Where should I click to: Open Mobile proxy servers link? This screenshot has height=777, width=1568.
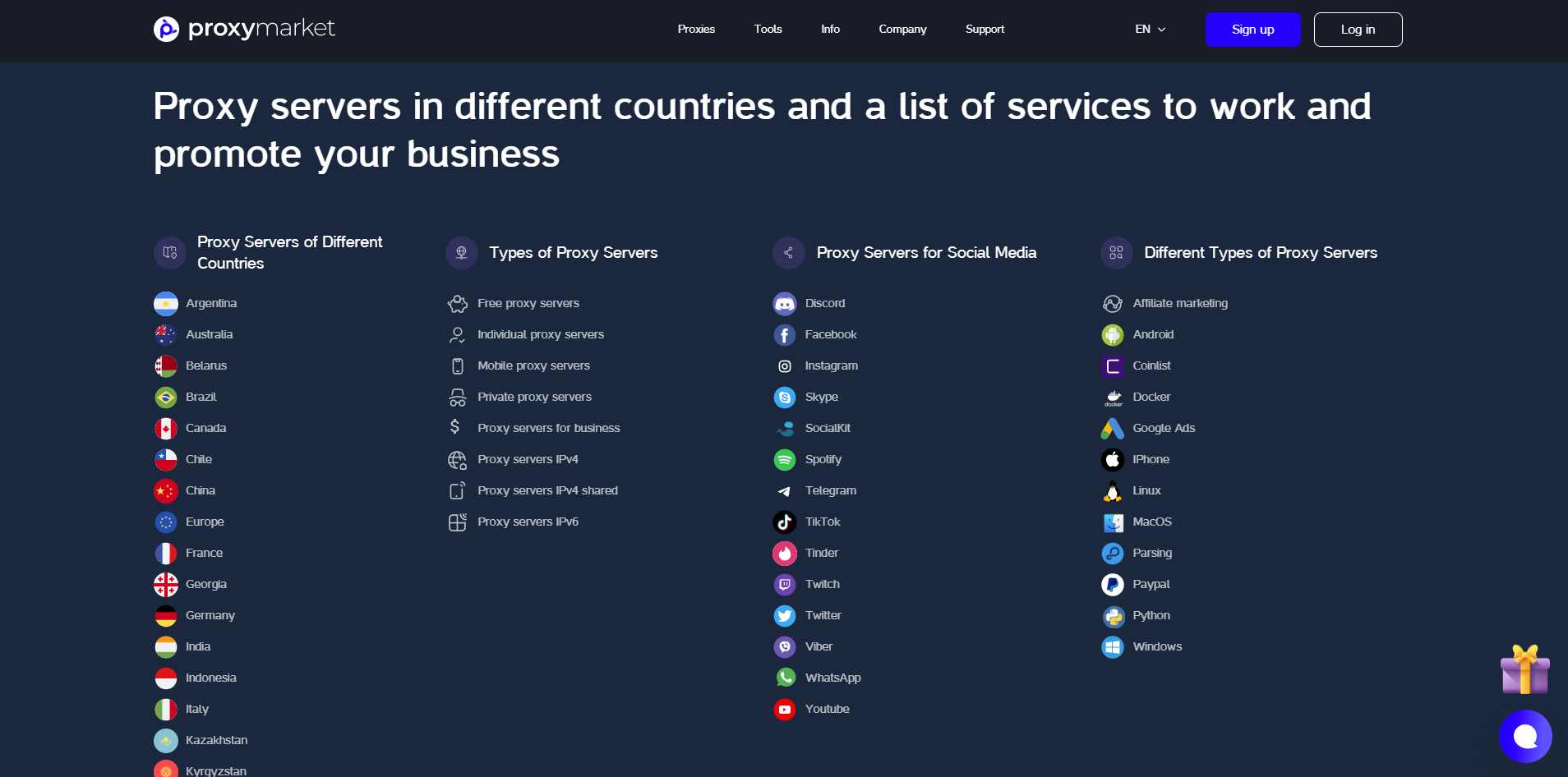pos(533,366)
